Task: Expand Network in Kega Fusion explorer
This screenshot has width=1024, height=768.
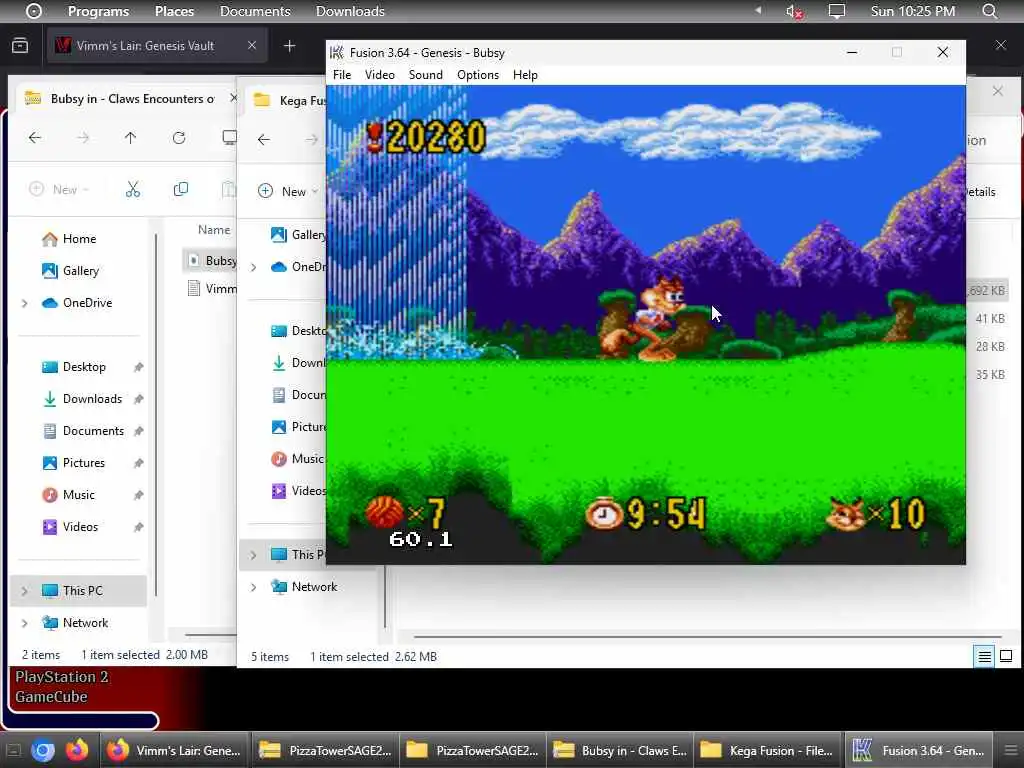Action: click(x=253, y=587)
